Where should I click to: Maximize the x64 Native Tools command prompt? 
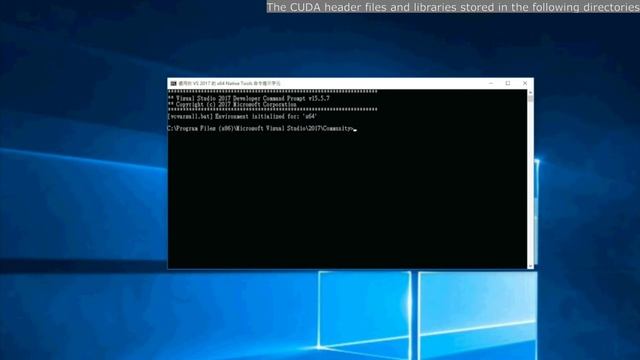508,83
